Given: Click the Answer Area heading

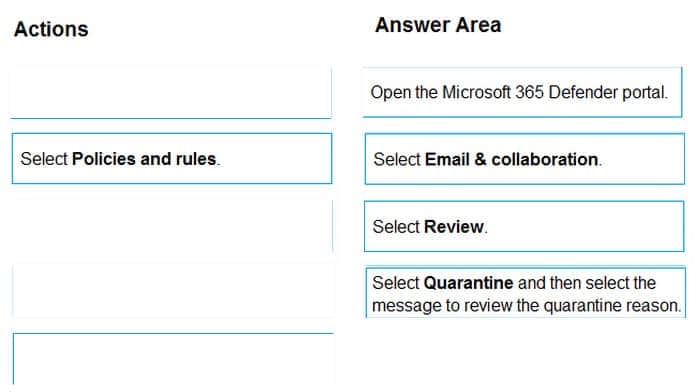Looking at the screenshot, I should point(438,25).
